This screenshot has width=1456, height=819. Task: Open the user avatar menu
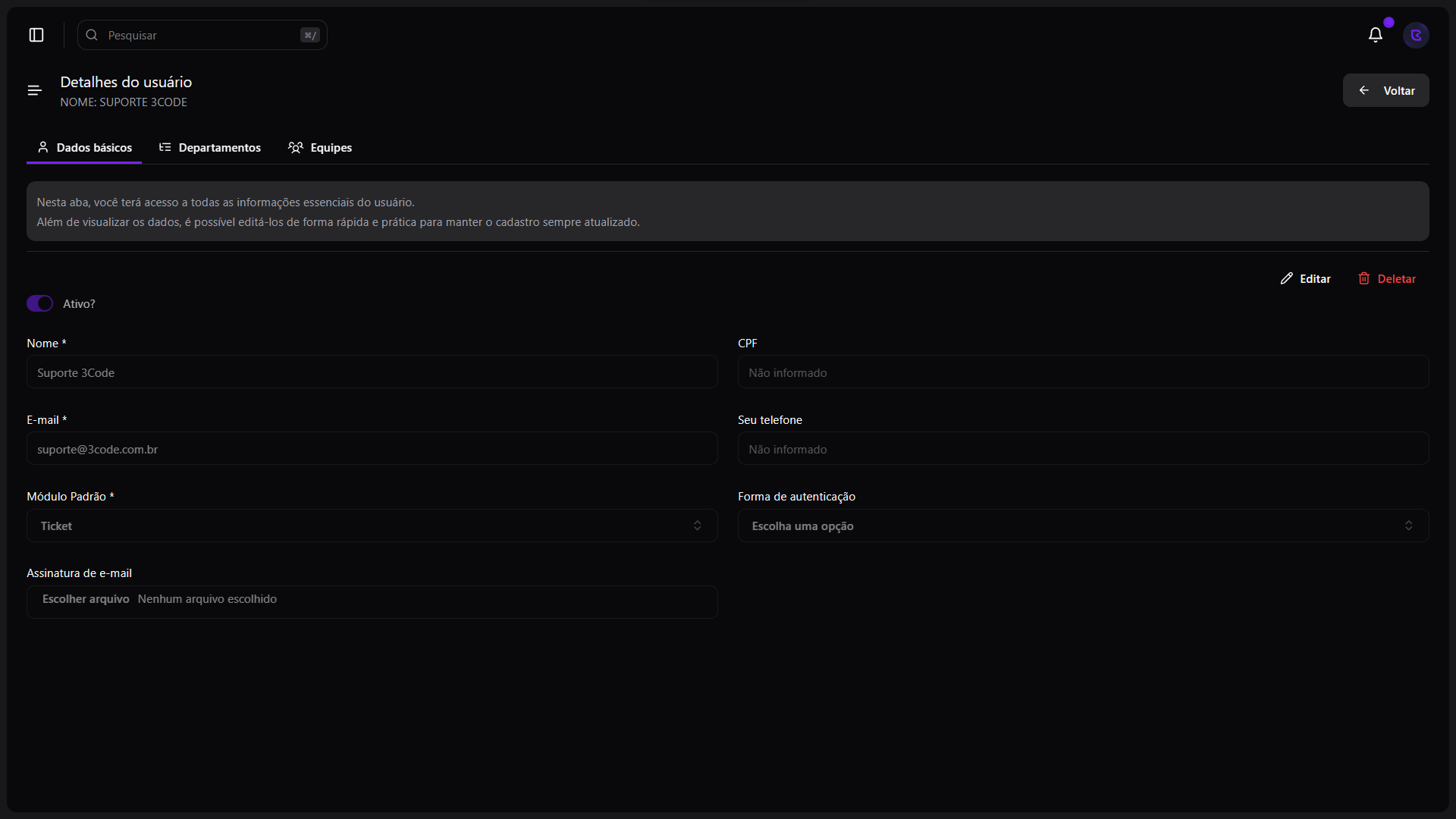tap(1416, 35)
